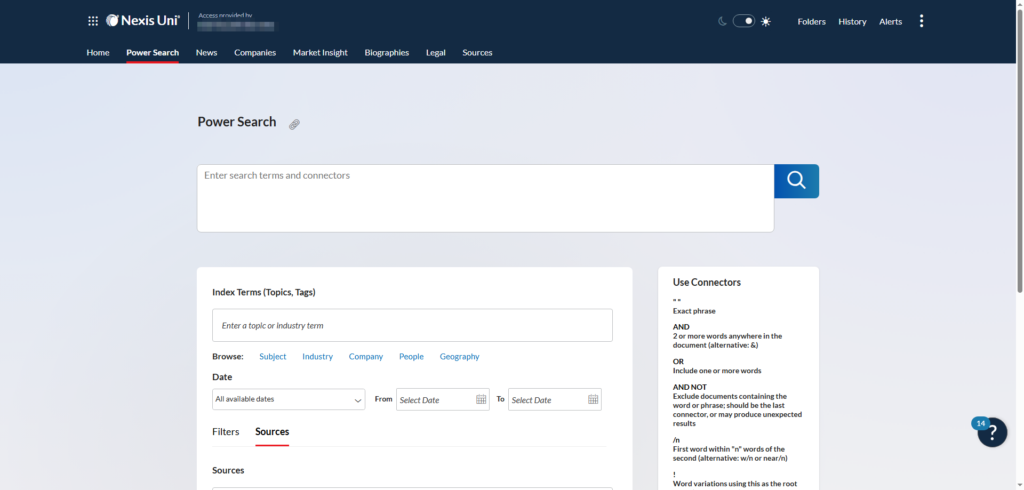The image size is (1024, 490).
Task: Select the Sources tab in search panel
Action: pos(272,432)
